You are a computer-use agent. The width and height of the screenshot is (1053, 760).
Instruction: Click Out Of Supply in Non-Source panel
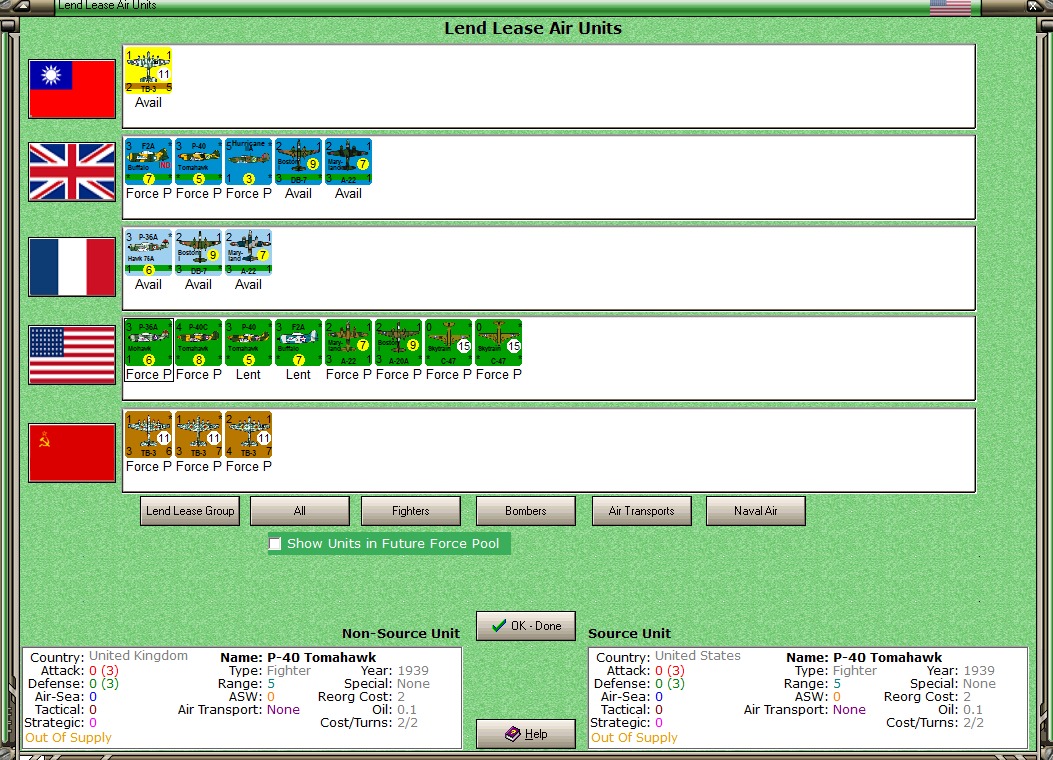68,737
